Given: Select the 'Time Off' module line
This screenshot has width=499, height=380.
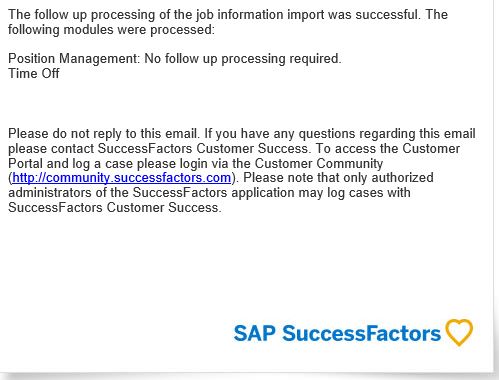Looking at the screenshot, I should [x=34, y=73].
